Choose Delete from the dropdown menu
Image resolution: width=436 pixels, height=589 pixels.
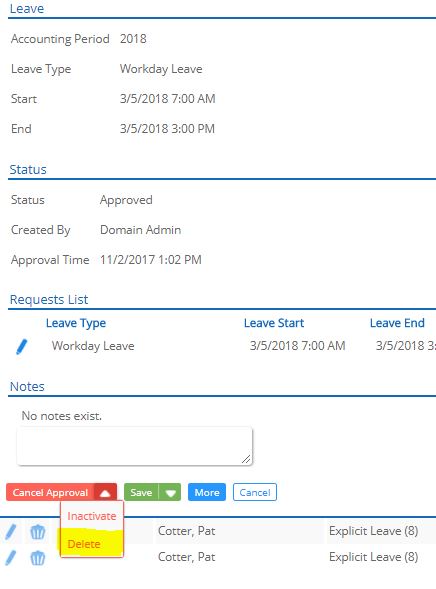84,544
